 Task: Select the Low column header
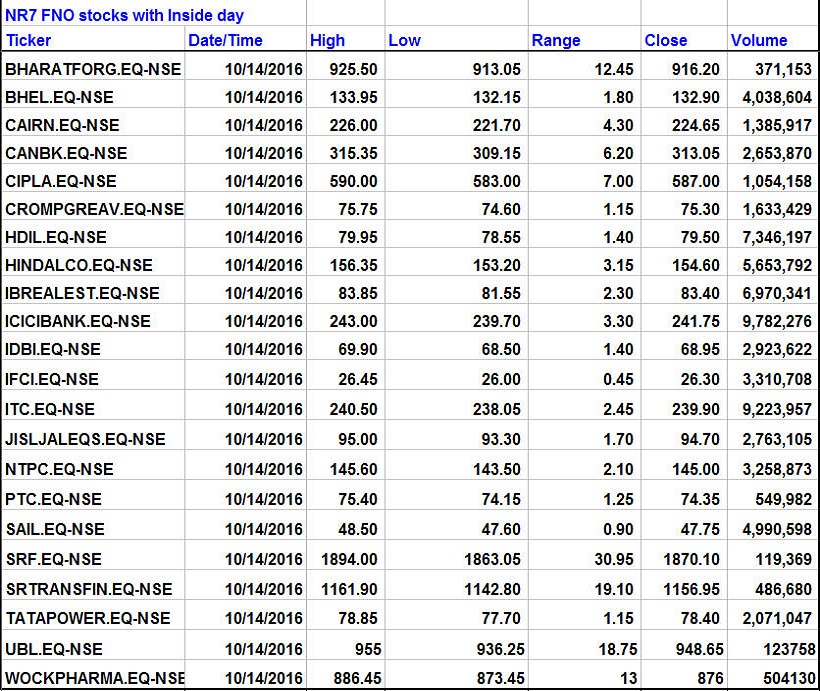[x=404, y=41]
